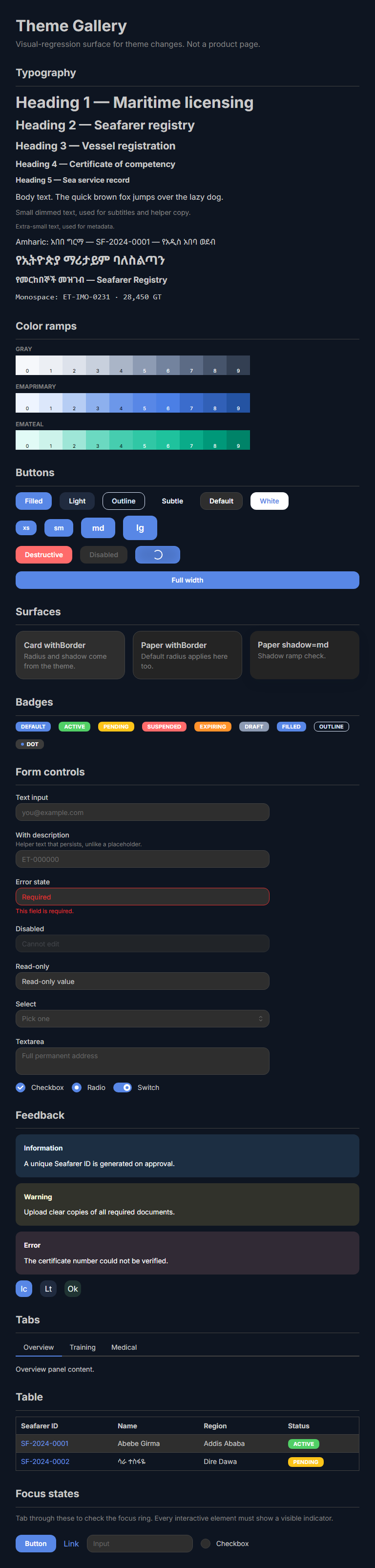The width and height of the screenshot is (375, 1568).
Task: Click the 'Lt' theme icon
Action: click(x=48, y=1289)
